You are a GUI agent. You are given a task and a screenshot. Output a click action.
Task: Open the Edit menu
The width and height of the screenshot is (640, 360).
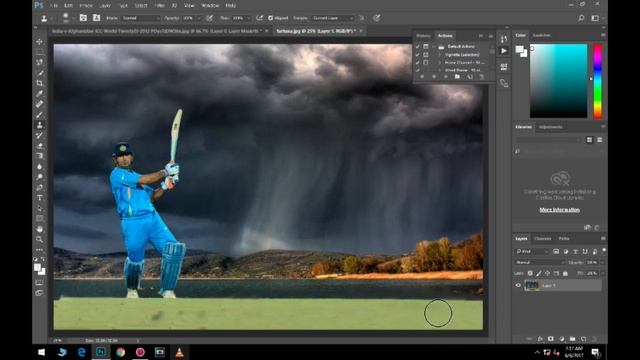pyautogui.click(x=68, y=6)
